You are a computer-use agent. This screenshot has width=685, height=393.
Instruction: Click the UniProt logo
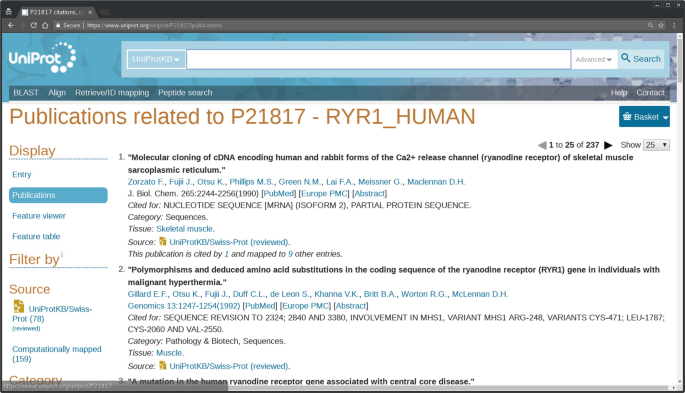[x=42, y=57]
